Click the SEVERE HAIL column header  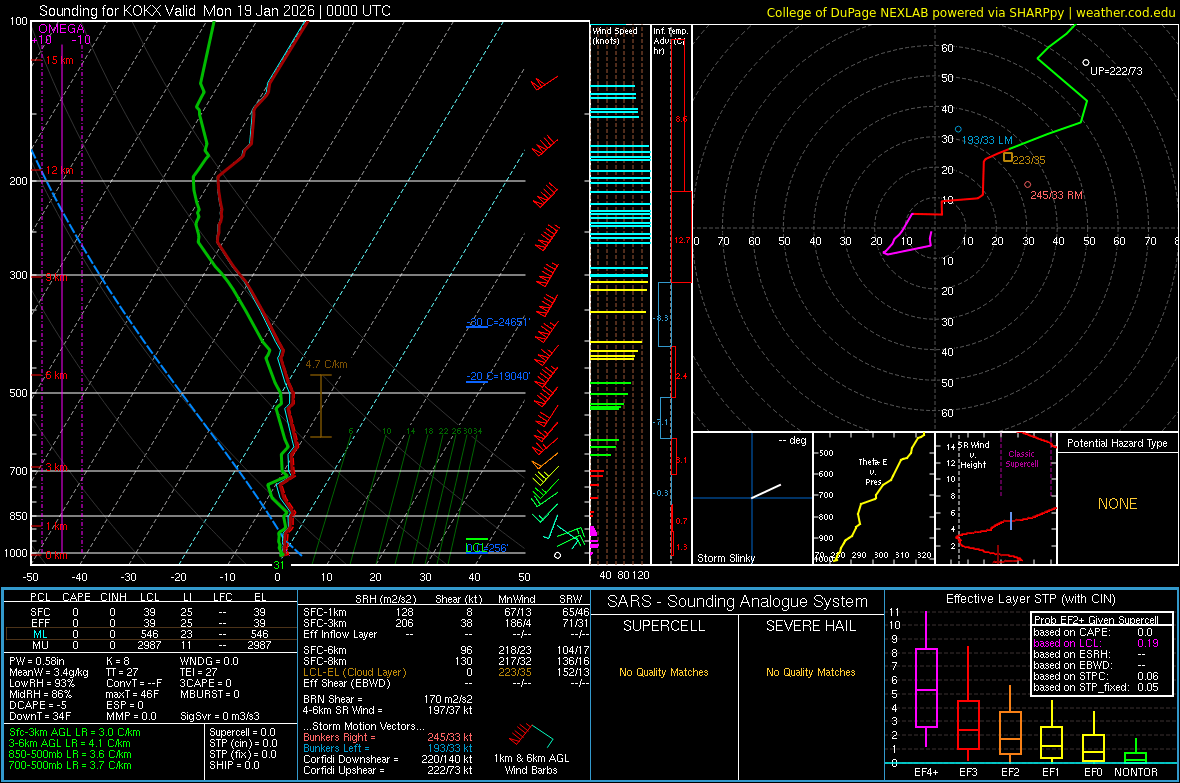pos(810,626)
